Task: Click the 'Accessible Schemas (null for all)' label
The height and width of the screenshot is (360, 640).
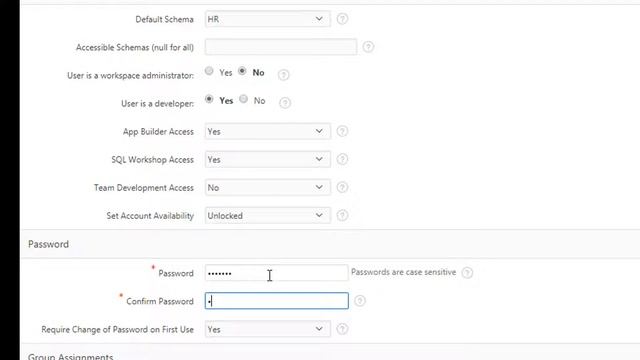Action: point(135,47)
